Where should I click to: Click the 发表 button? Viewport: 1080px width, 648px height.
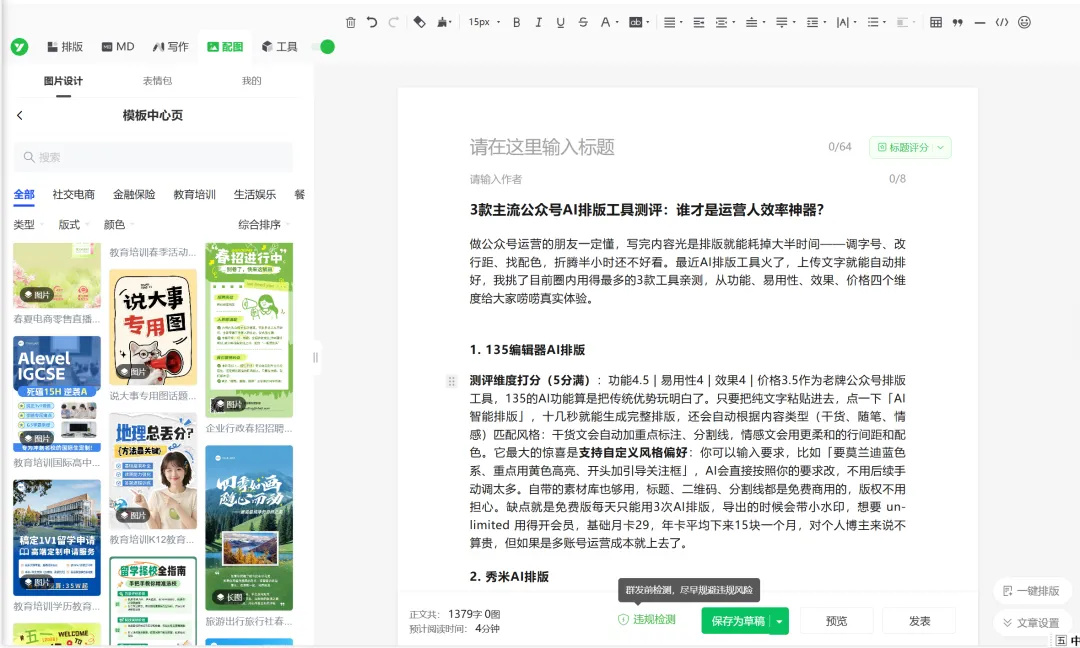point(919,621)
